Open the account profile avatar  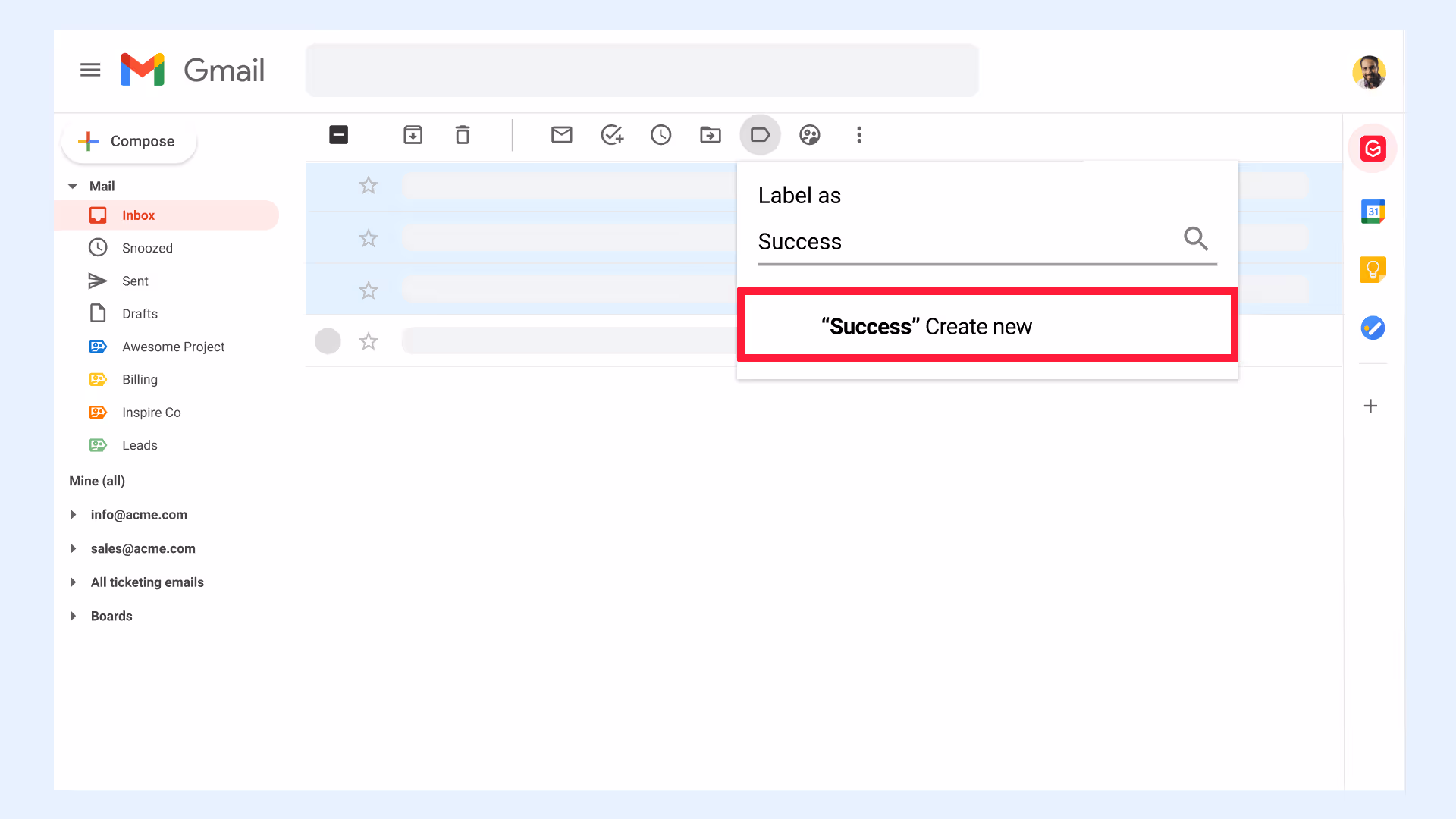point(1369,72)
